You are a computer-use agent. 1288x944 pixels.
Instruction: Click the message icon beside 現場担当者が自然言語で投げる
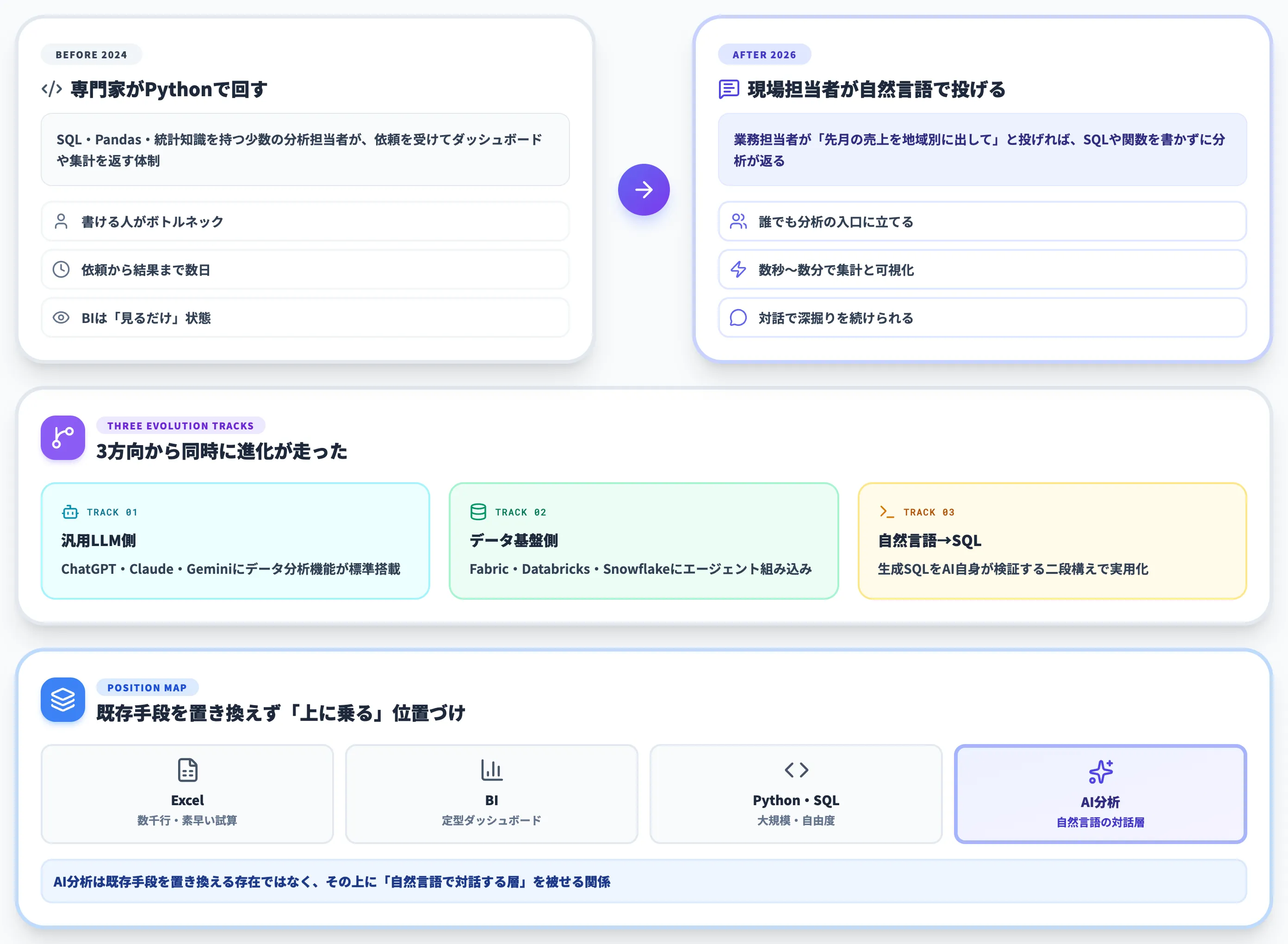(729, 89)
